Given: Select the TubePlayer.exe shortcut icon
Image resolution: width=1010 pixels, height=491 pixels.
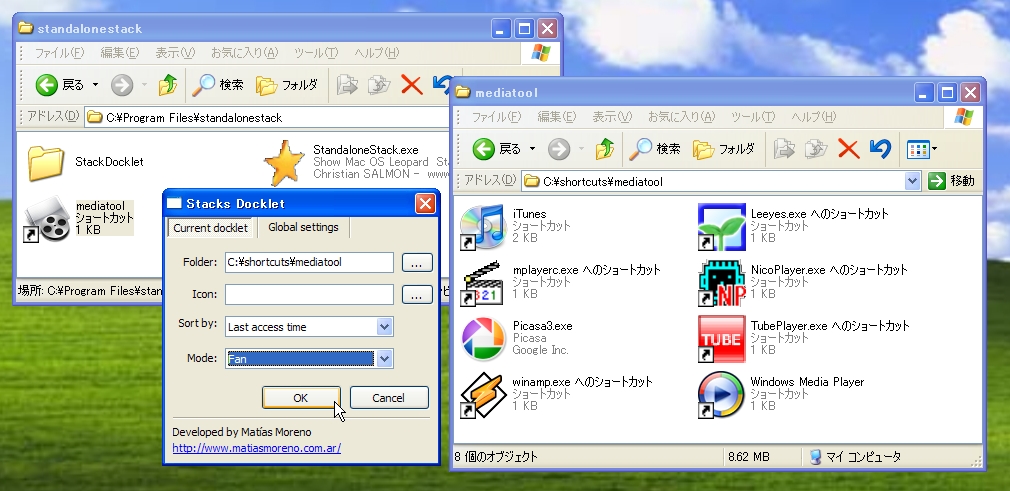Looking at the screenshot, I should pyautogui.click(x=721, y=339).
